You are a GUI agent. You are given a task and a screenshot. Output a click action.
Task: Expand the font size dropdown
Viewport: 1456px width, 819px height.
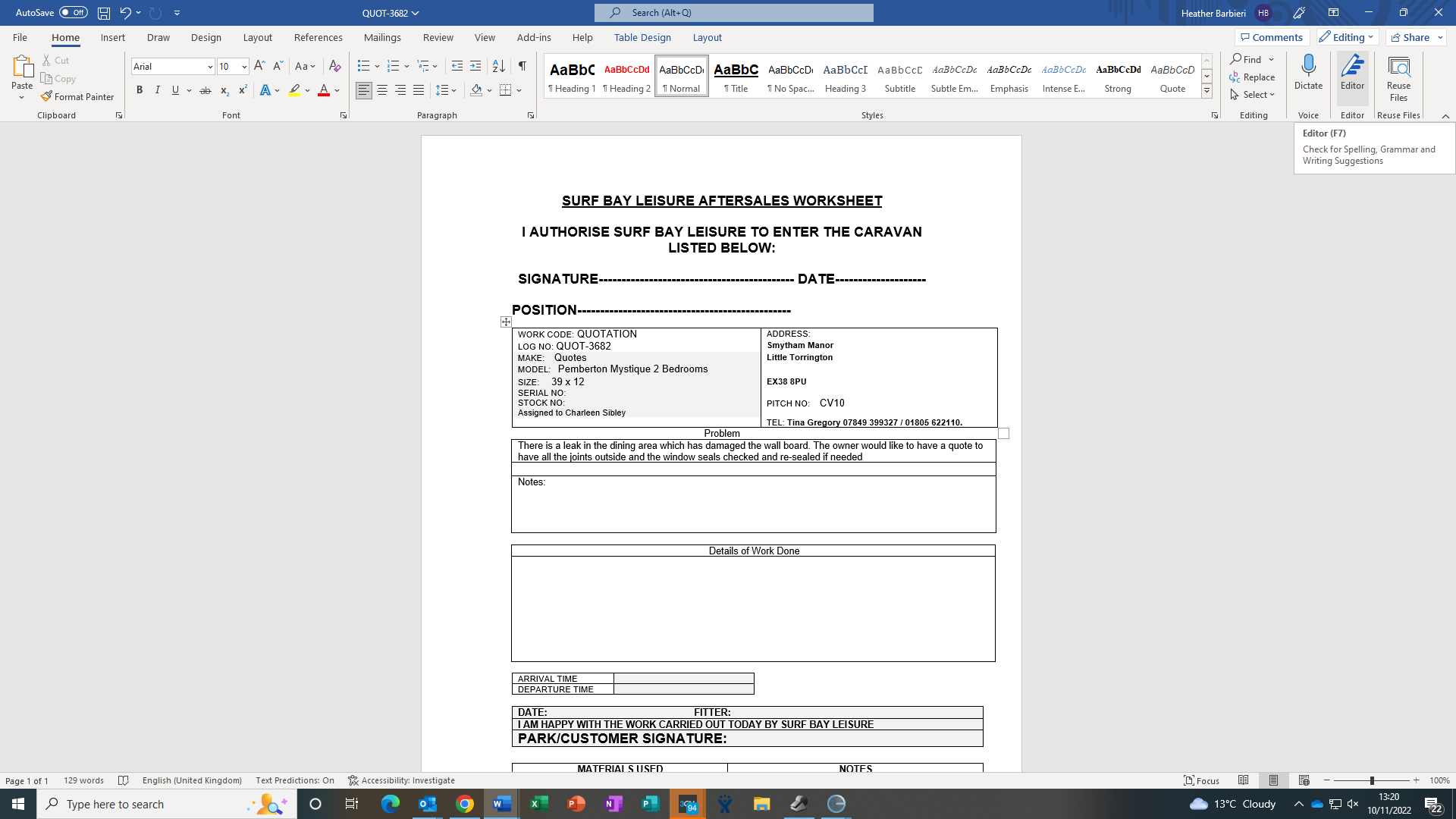point(244,67)
